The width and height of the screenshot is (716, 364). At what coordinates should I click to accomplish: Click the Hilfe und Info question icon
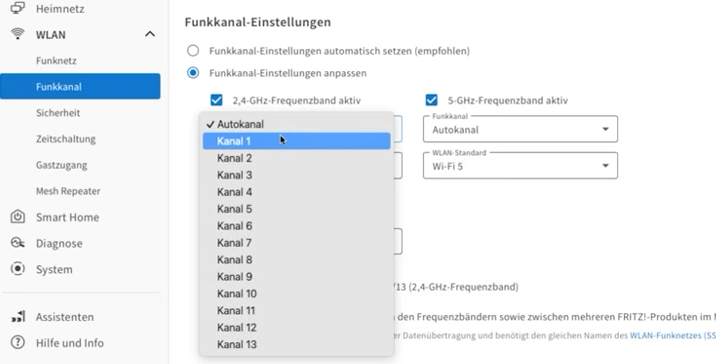pos(17,342)
